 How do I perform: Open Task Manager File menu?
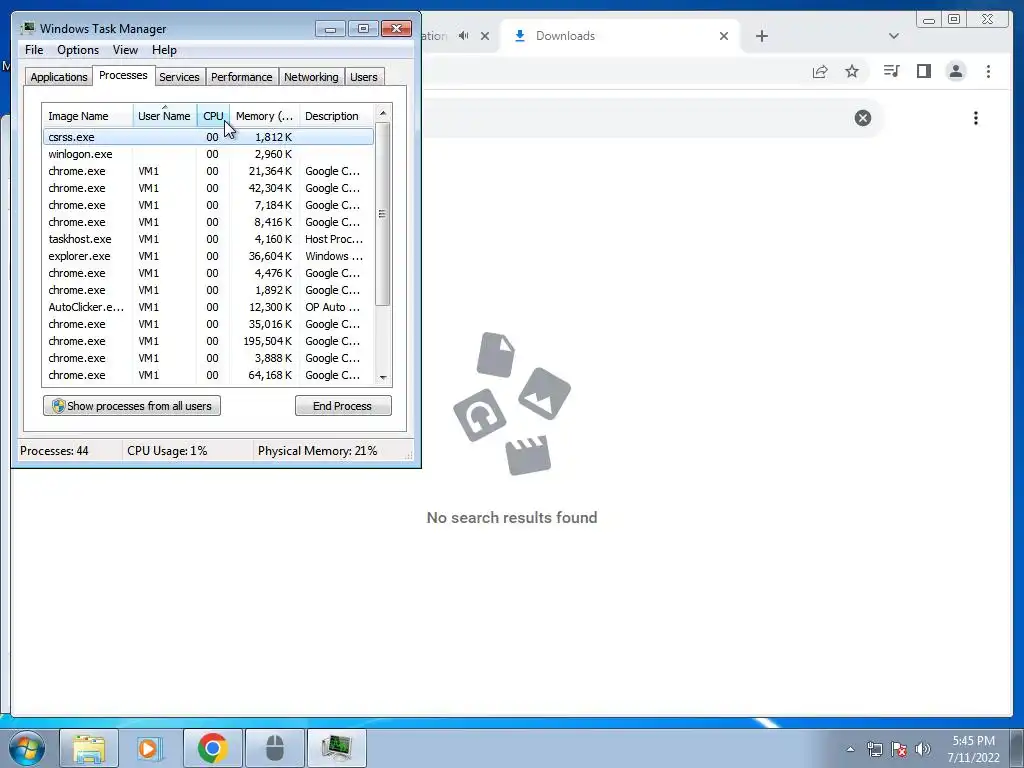tap(34, 50)
